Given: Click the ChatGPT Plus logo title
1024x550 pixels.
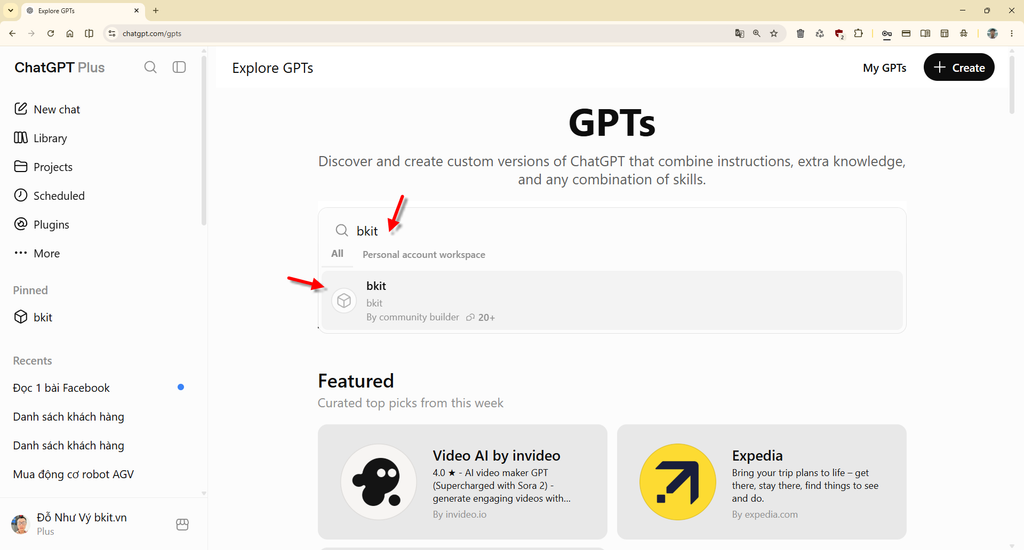Looking at the screenshot, I should click(59, 67).
